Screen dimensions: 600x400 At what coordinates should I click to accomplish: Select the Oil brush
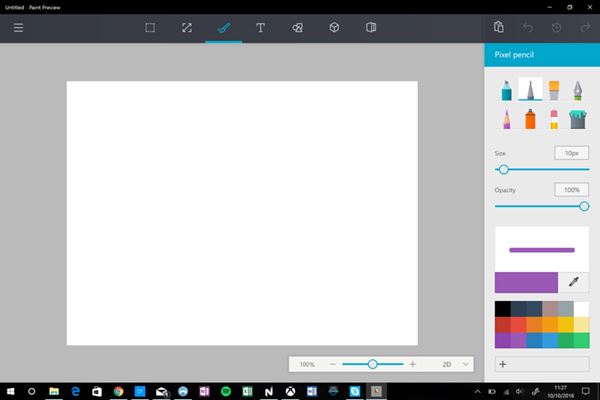tap(554, 90)
